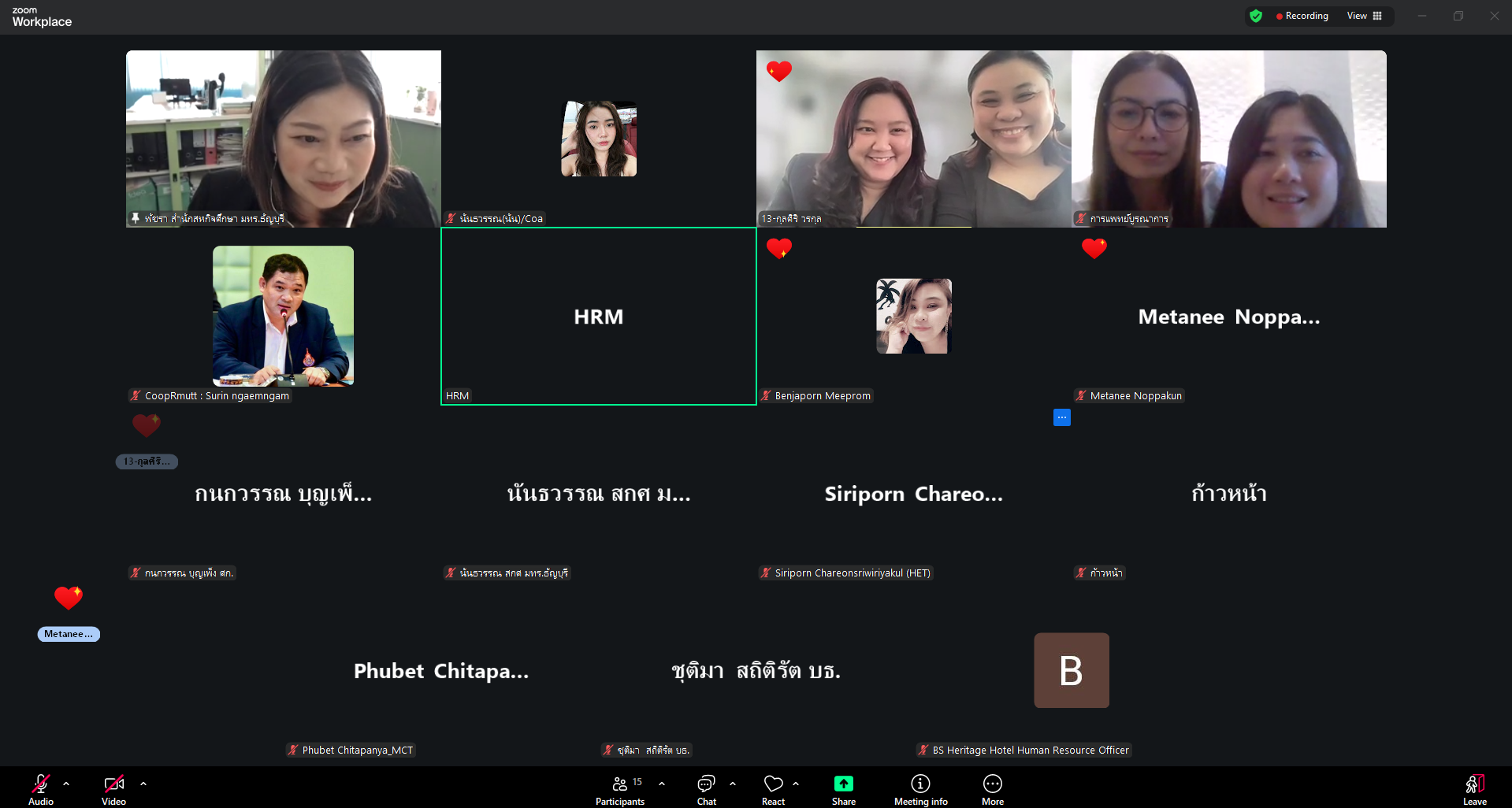
Task: Expand the video settings arrow
Action: (x=143, y=784)
